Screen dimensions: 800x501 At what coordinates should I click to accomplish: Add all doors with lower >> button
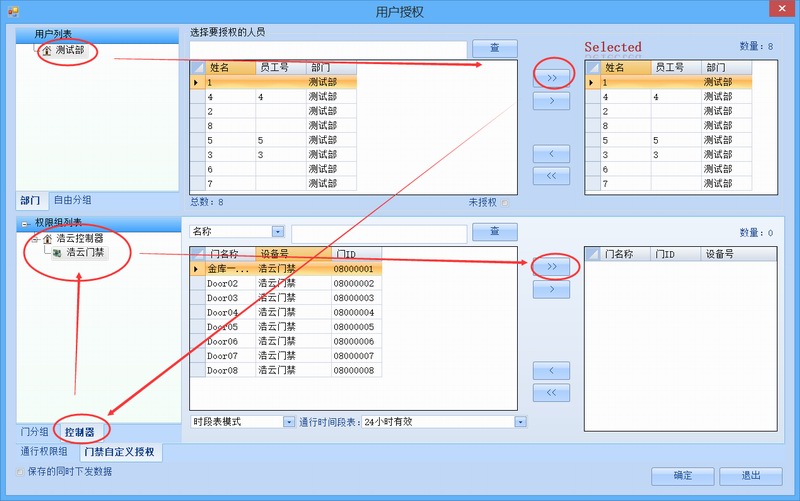[551, 266]
